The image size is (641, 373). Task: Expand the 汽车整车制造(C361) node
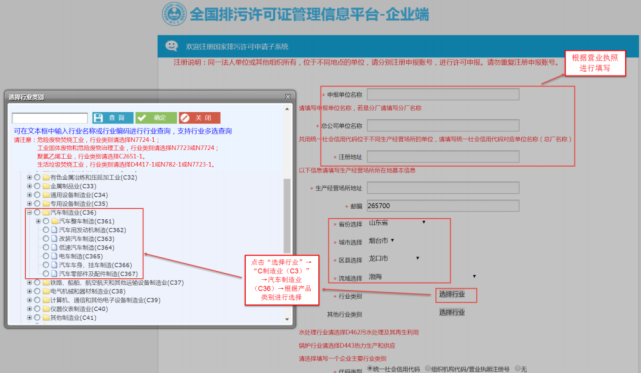(x=38, y=221)
